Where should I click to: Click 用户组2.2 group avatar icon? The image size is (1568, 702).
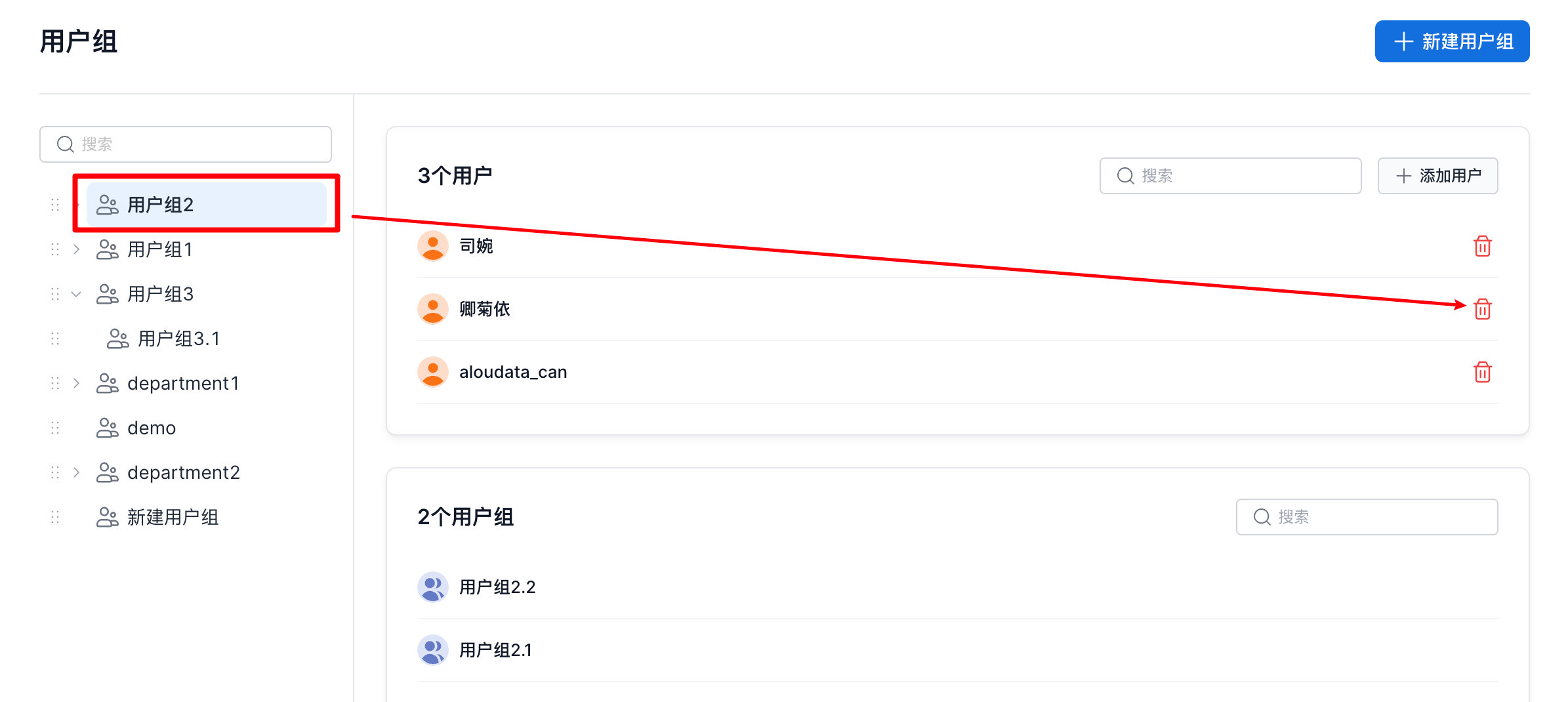(x=433, y=587)
